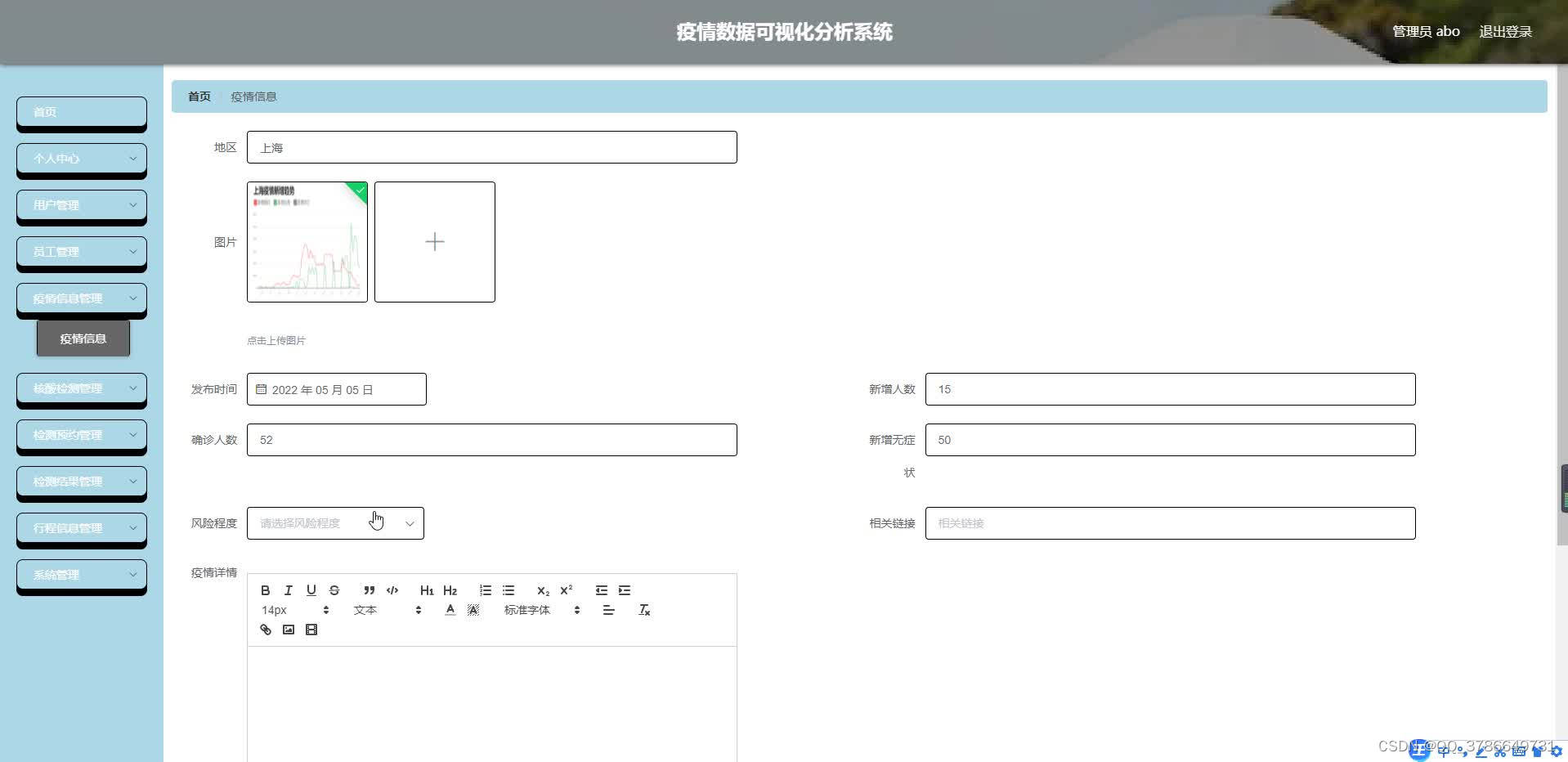The image size is (1568, 762).
Task: Expand the 检测结果管理 sidebar menu
Action: pos(82,482)
